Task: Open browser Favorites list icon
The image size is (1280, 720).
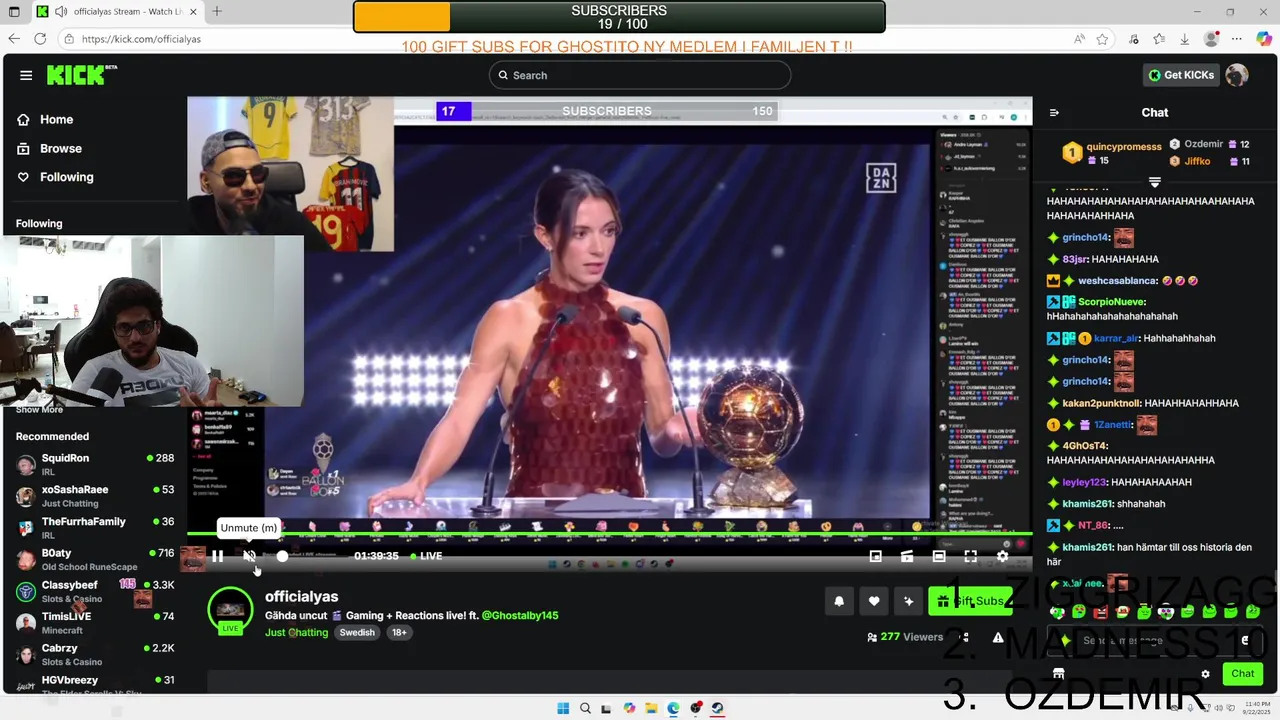Action: 1159,39
